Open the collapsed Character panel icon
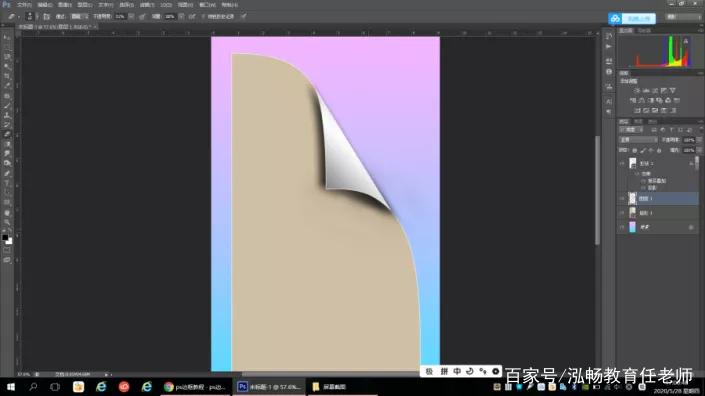 click(609, 101)
